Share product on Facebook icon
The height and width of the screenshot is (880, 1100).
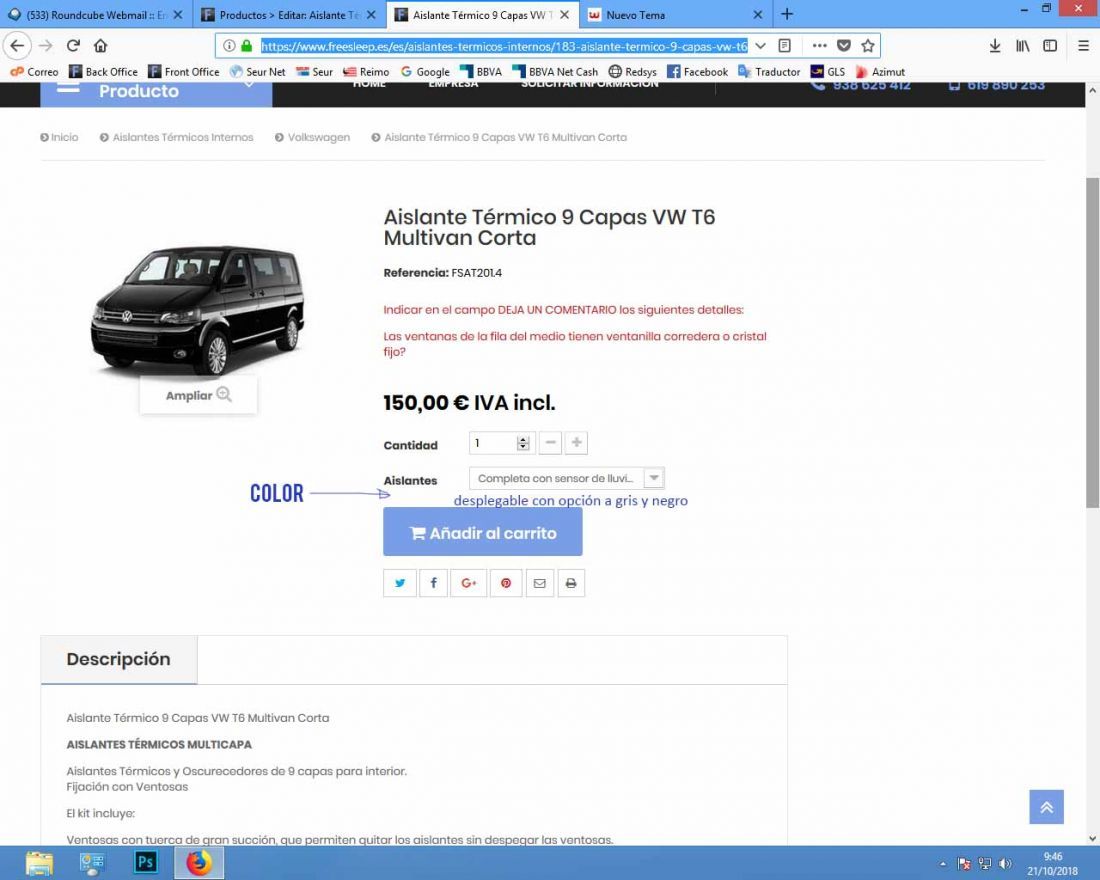434,583
